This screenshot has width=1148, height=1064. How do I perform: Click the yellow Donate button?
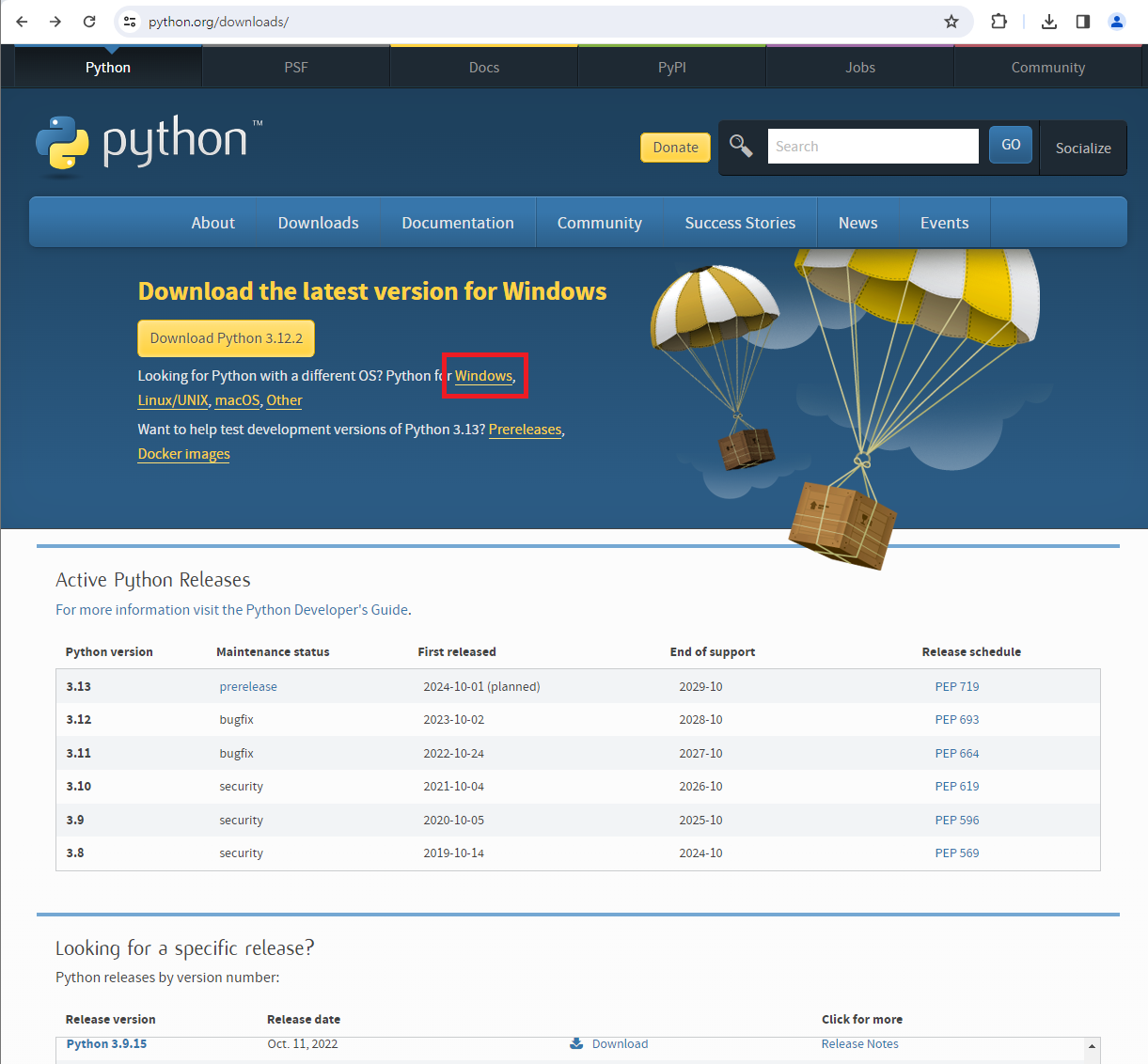[x=676, y=148]
